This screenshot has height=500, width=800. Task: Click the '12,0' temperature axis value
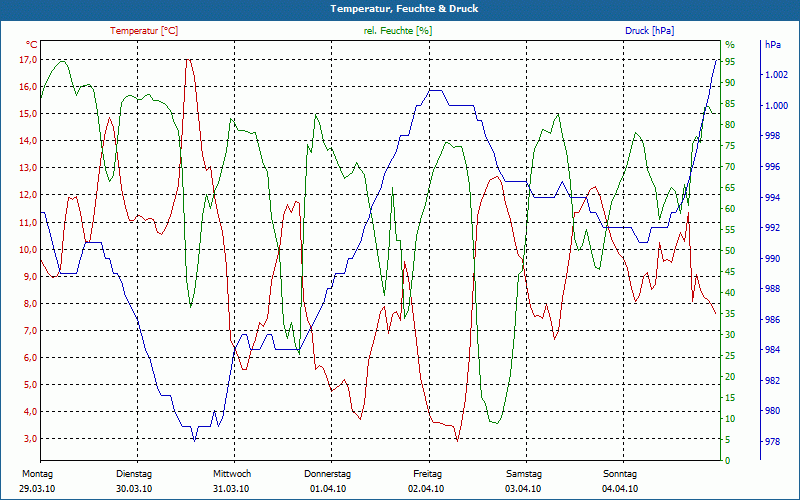(x=28, y=195)
